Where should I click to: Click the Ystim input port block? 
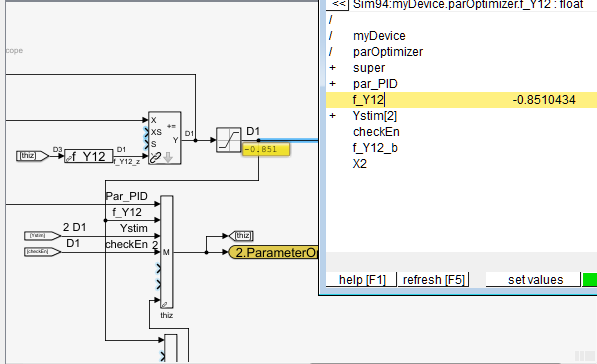coord(42,236)
